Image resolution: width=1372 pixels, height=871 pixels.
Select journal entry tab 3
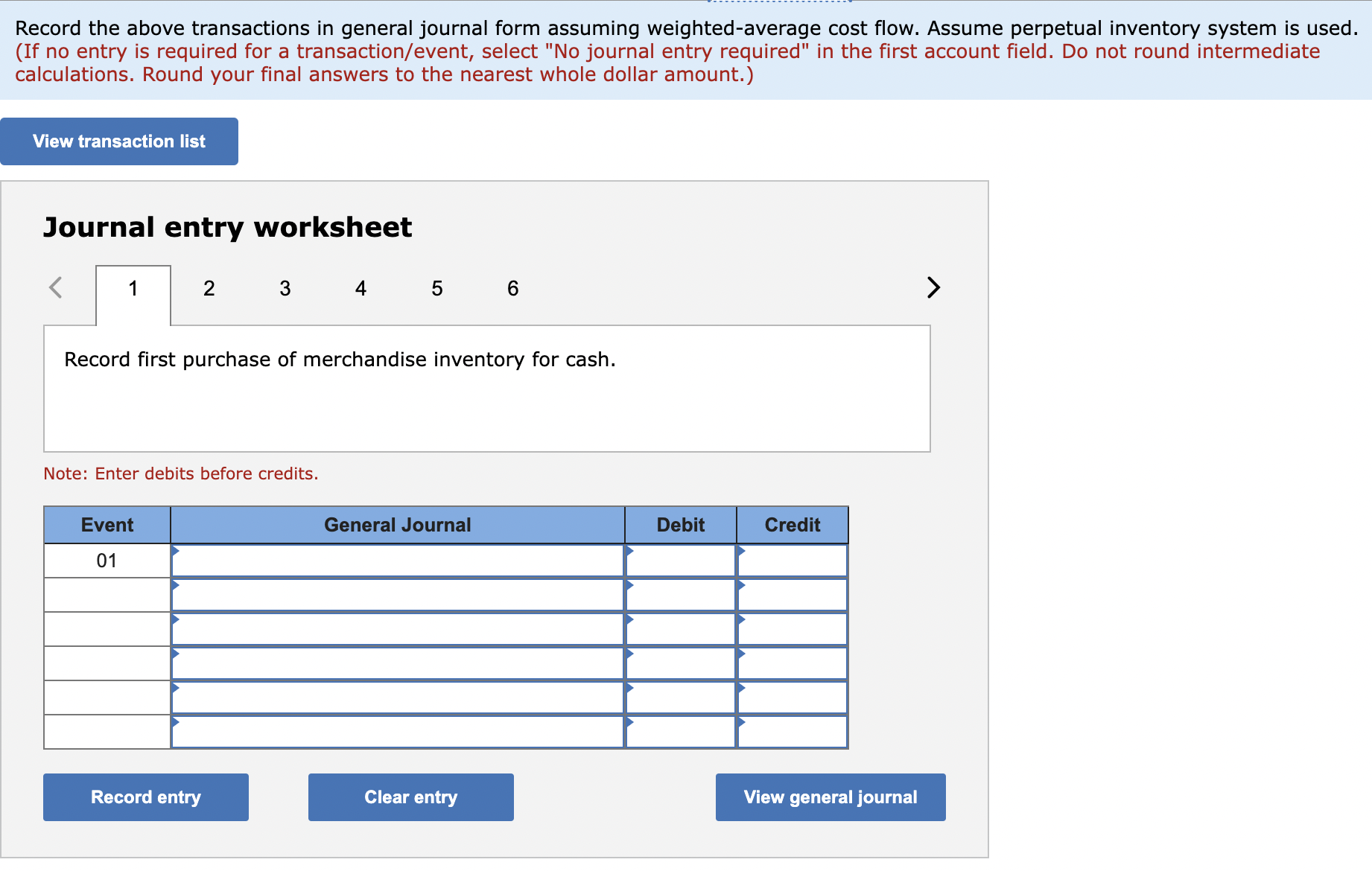285,288
